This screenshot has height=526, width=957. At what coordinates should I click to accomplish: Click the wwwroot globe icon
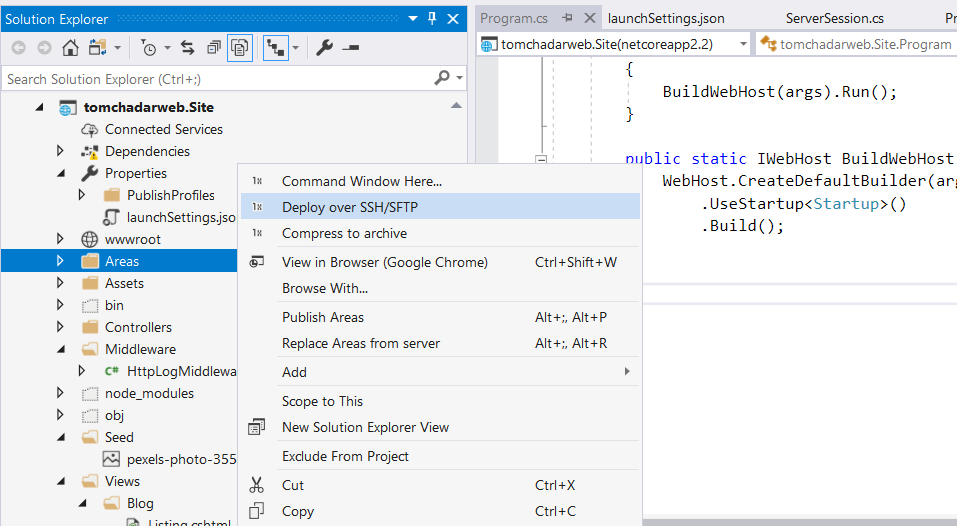point(90,239)
